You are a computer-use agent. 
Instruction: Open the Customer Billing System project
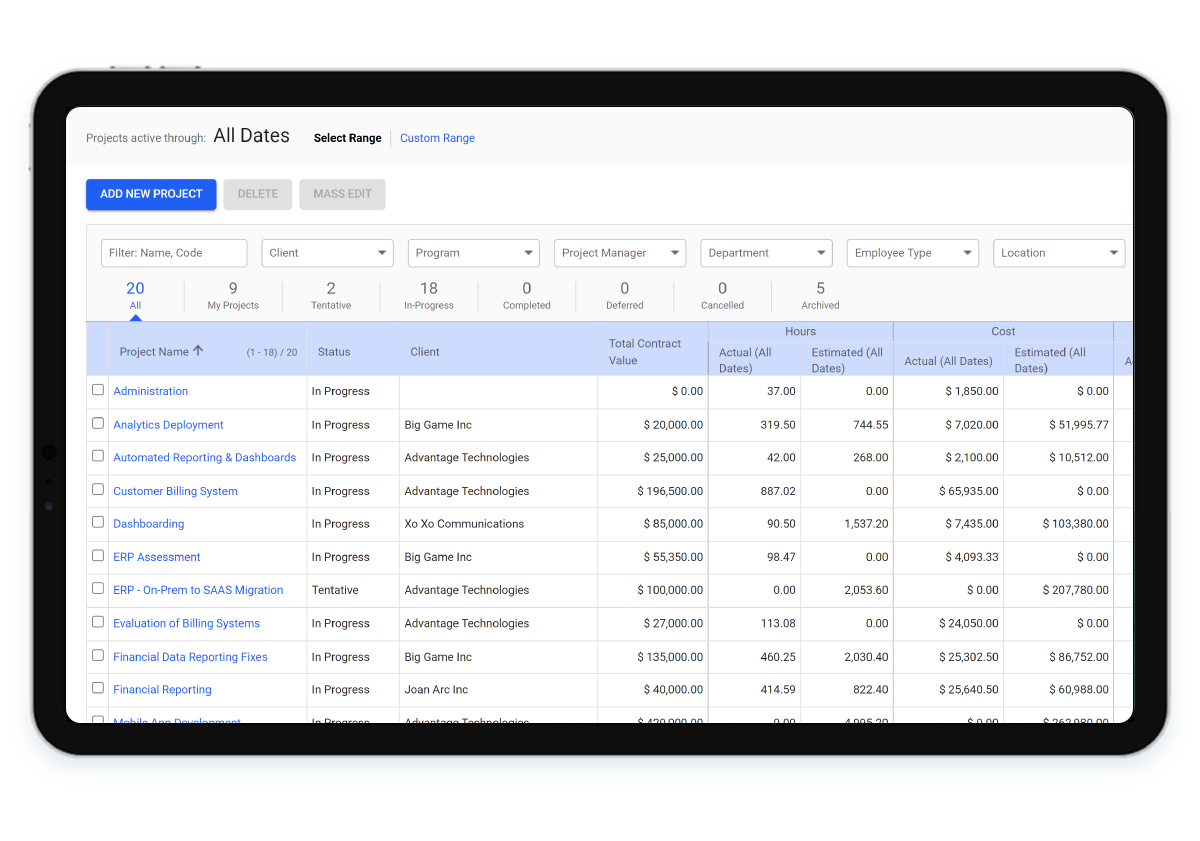176,491
